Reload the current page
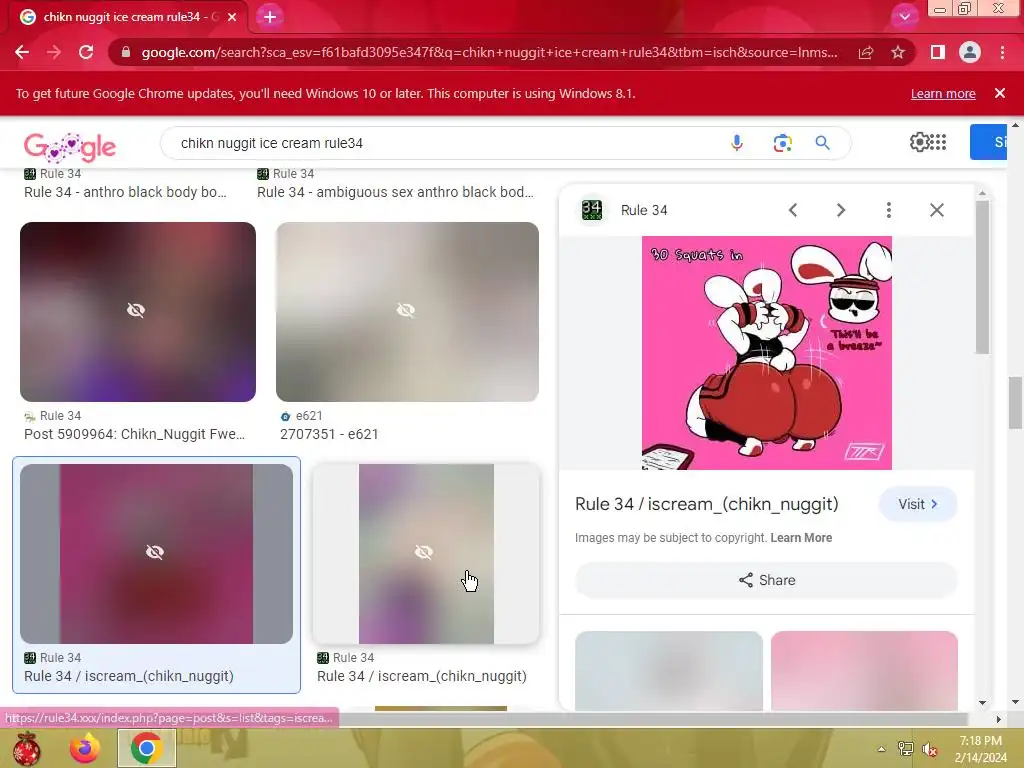The height and width of the screenshot is (768, 1024). [x=86, y=52]
